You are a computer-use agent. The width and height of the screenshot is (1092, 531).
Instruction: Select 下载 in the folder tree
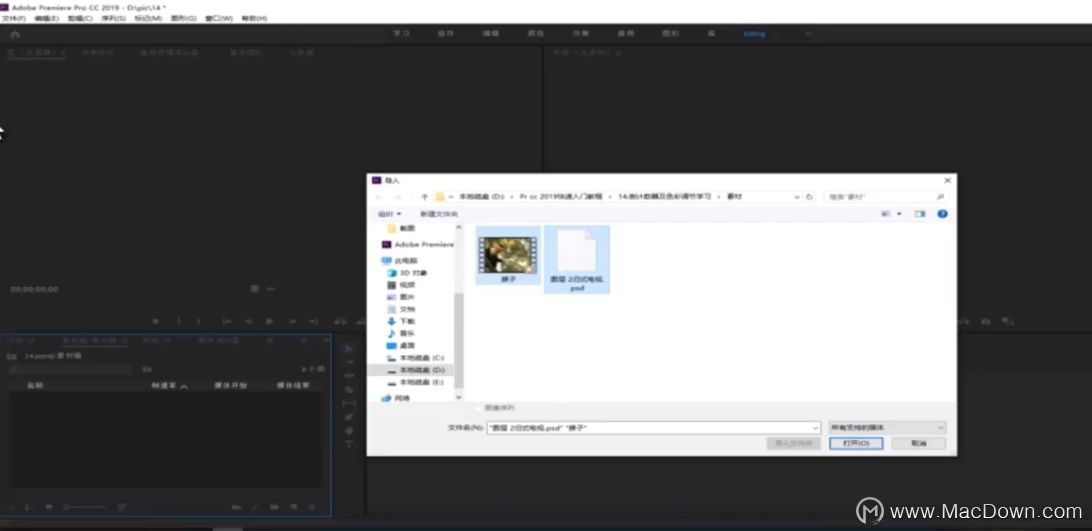[402, 321]
